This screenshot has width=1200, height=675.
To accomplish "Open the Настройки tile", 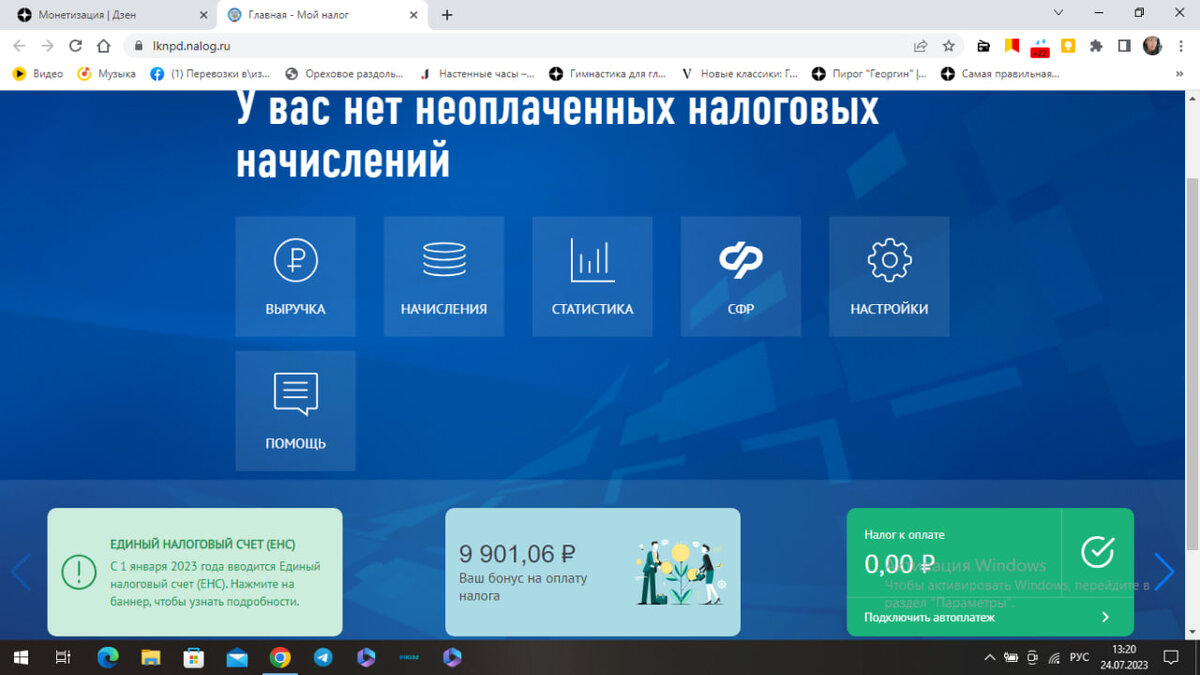I will coord(888,276).
